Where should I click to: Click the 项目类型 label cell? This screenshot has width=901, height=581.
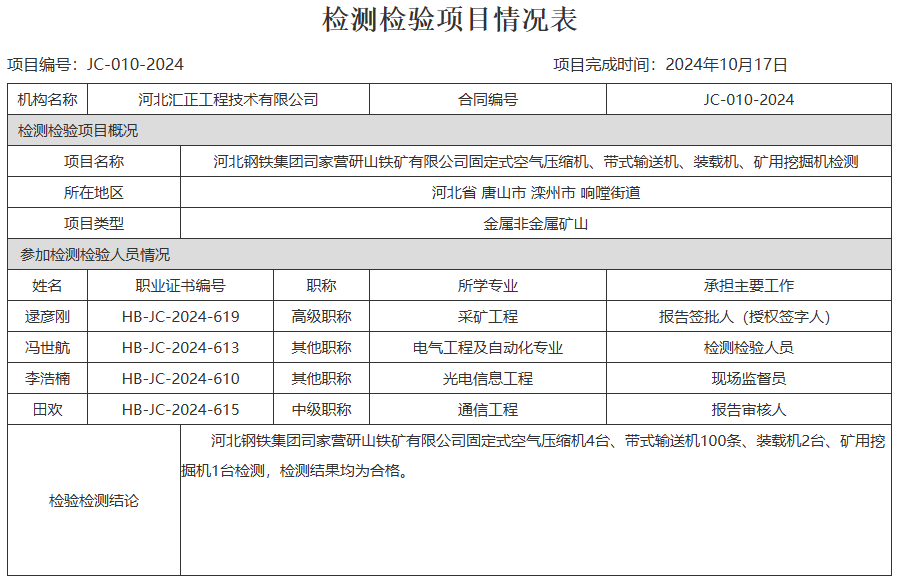click(94, 224)
